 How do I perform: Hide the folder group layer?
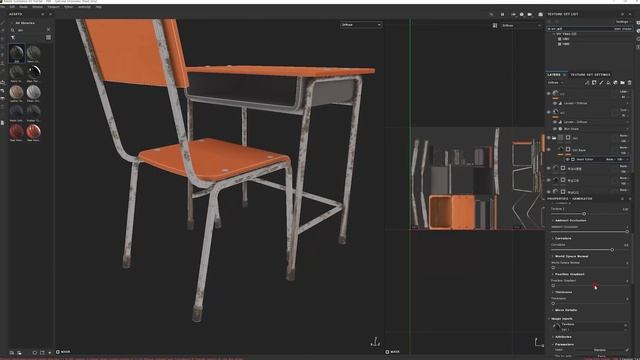[x=549, y=138]
